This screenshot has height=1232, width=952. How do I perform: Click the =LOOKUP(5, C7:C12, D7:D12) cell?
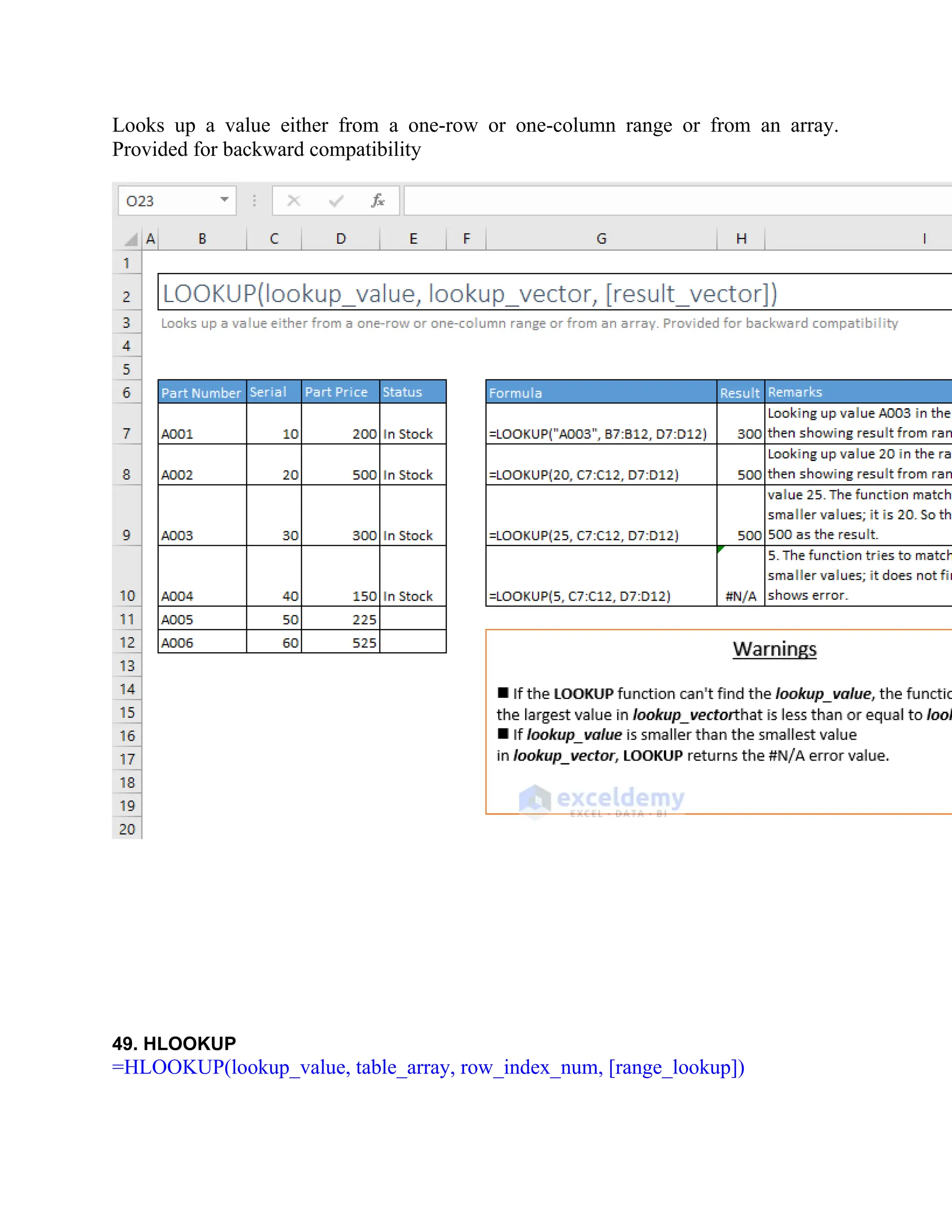(601, 576)
